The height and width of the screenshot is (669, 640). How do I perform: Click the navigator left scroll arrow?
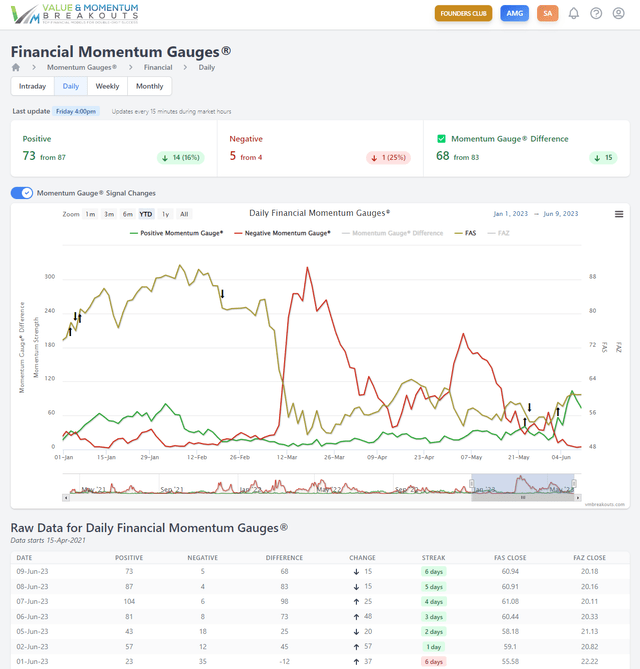pyautogui.click(x=66, y=497)
